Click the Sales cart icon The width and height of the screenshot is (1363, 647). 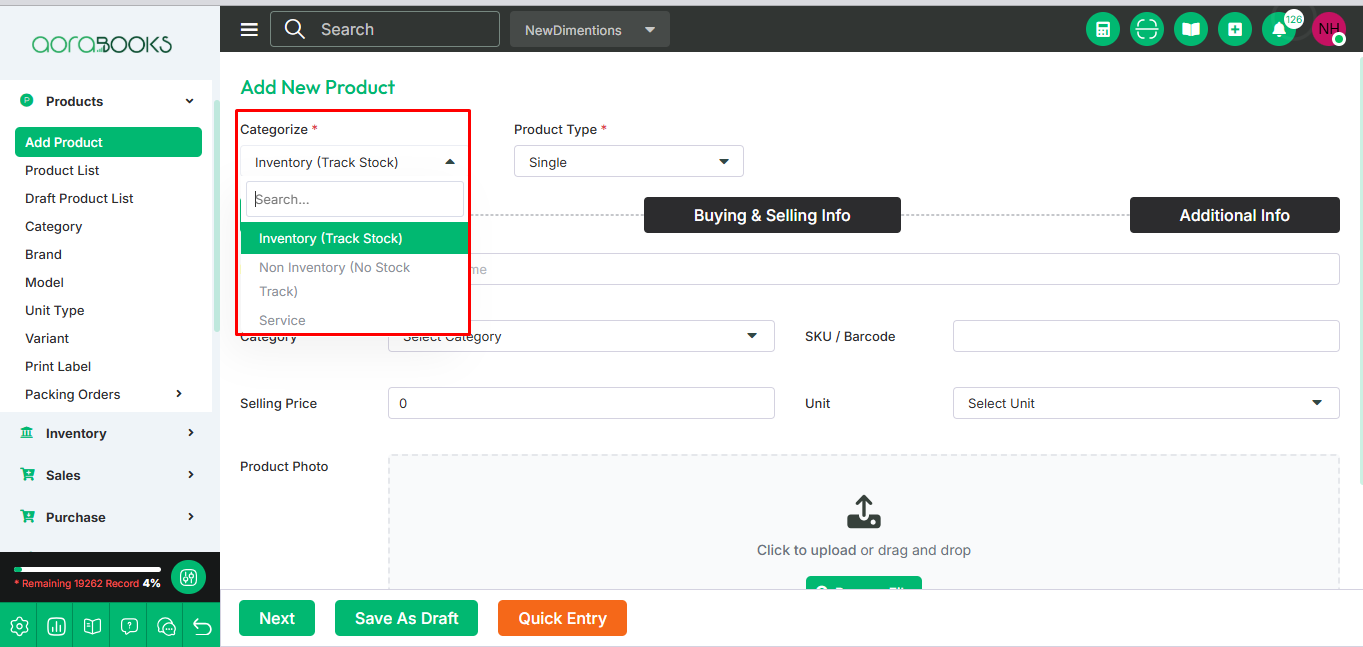(28, 475)
